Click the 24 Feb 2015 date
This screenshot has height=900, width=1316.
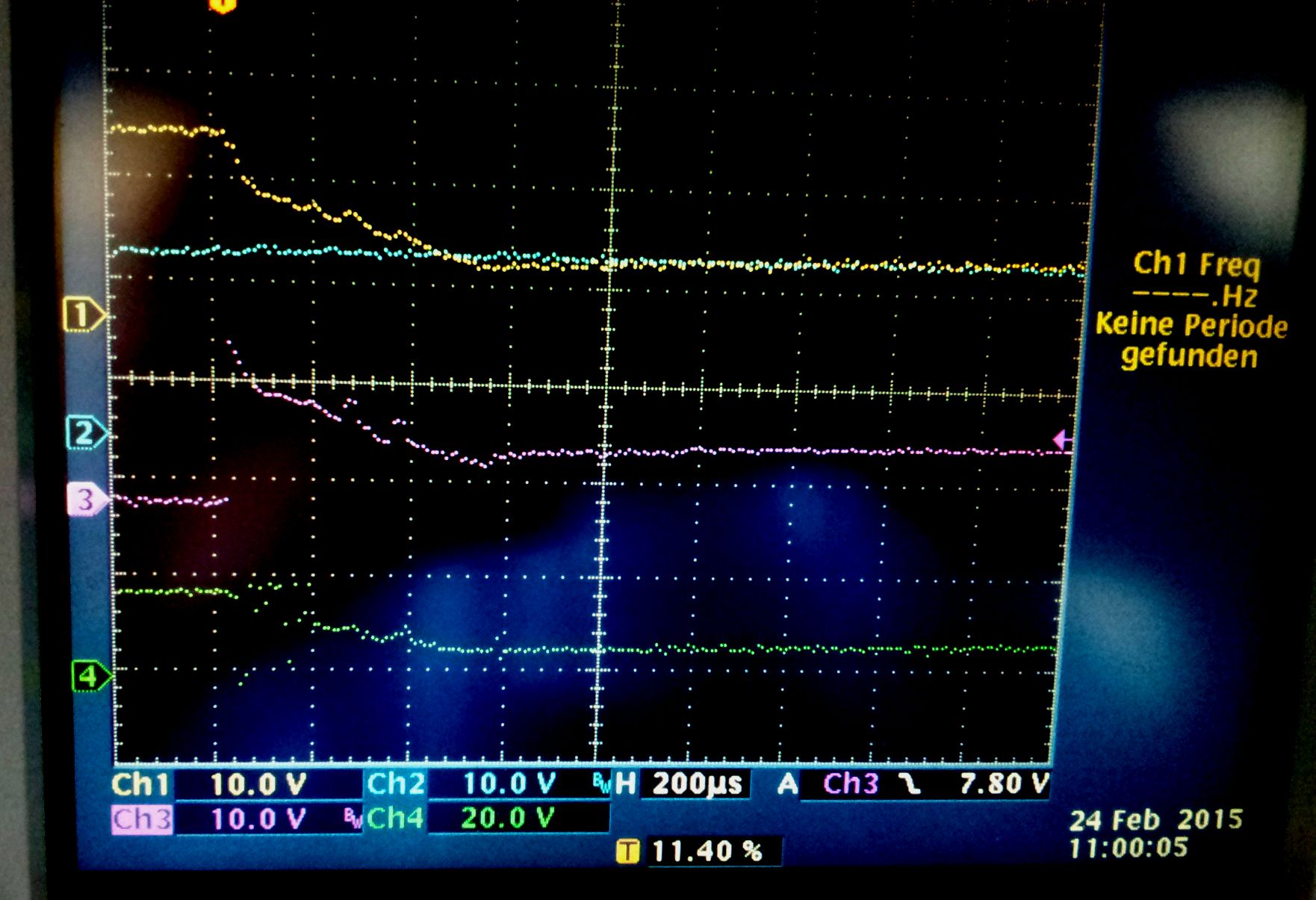1155,820
